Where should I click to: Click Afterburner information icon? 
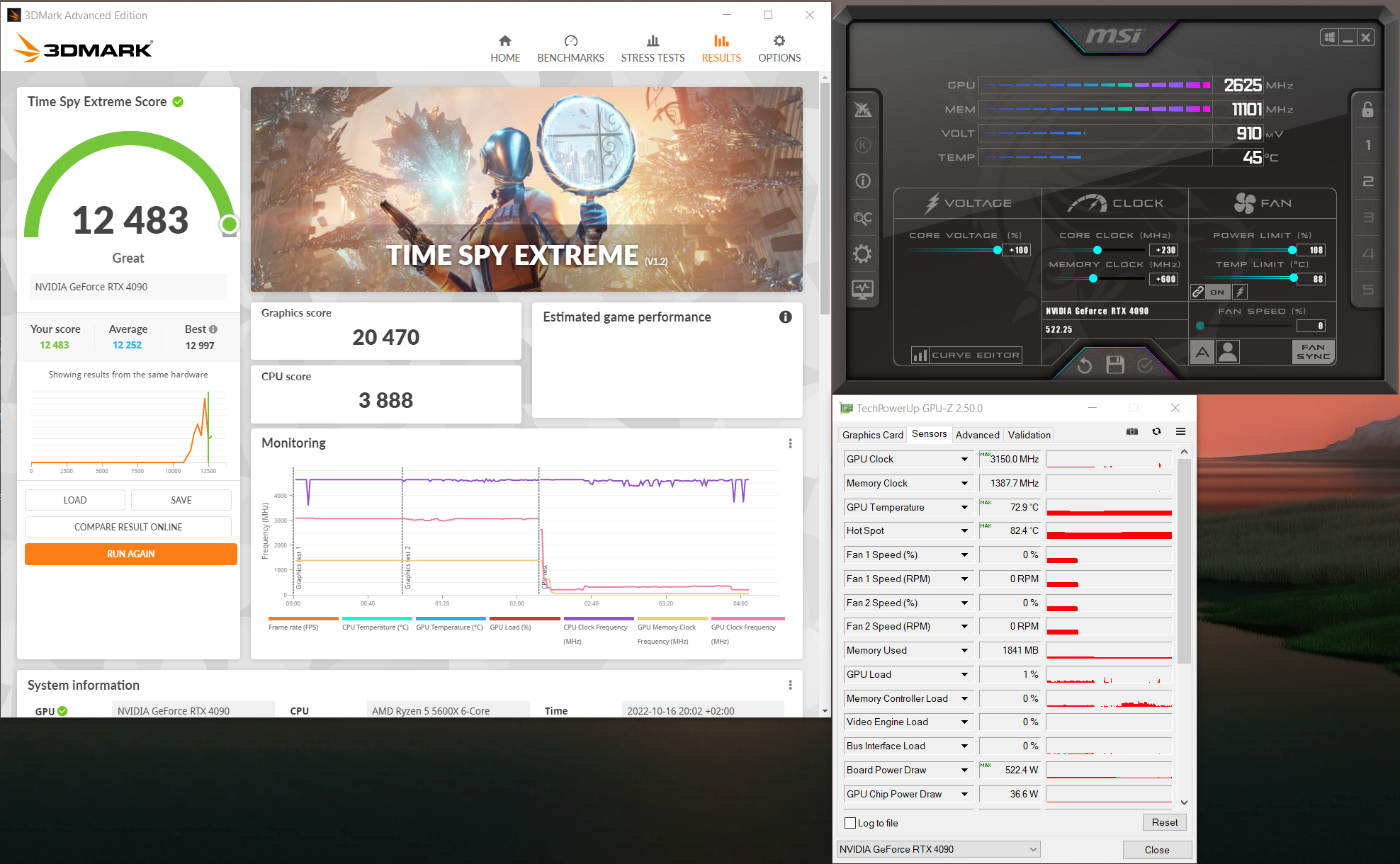862,181
